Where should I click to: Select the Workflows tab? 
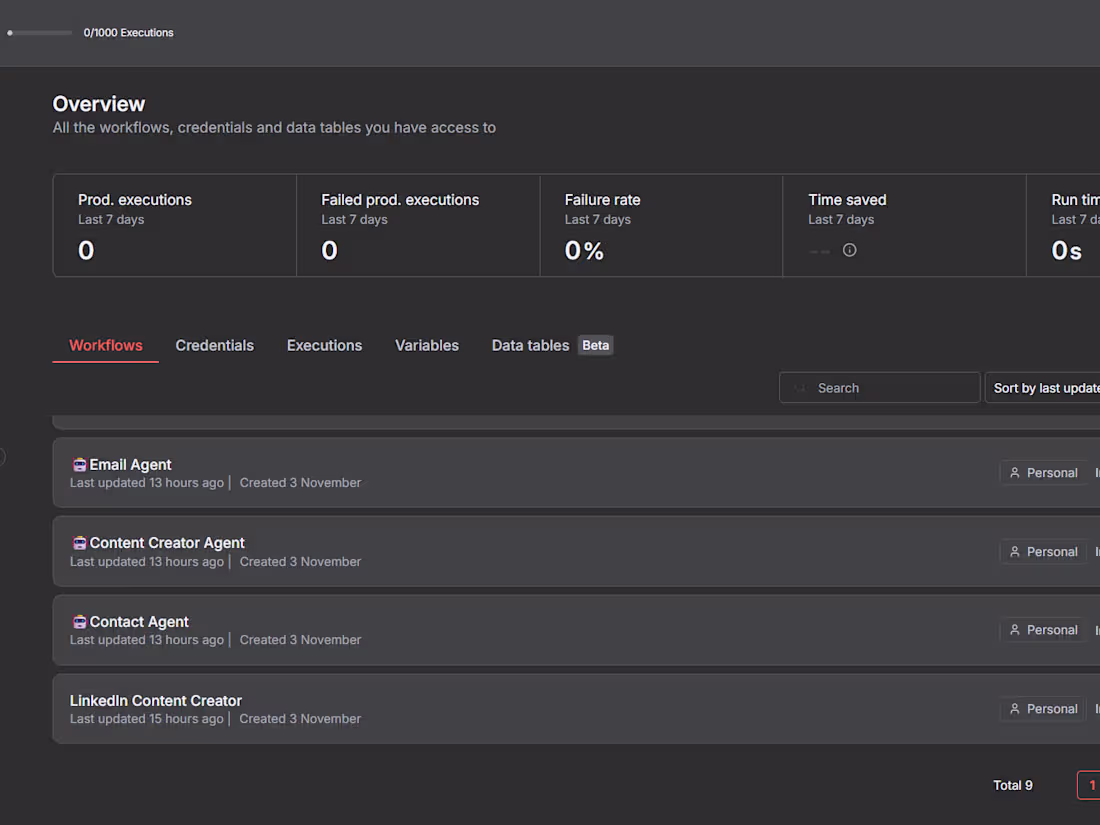(x=105, y=345)
